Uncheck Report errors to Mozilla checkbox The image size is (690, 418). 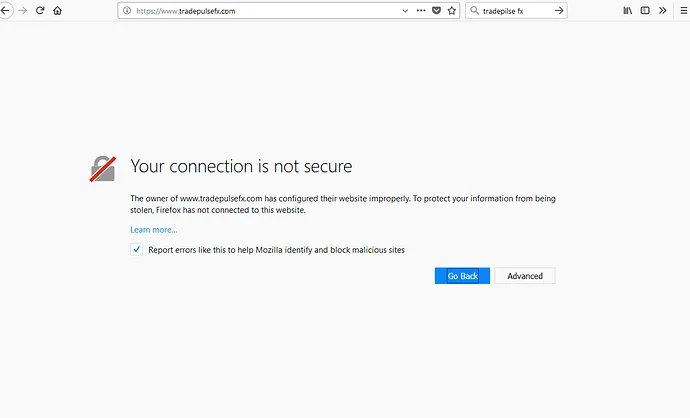137,250
